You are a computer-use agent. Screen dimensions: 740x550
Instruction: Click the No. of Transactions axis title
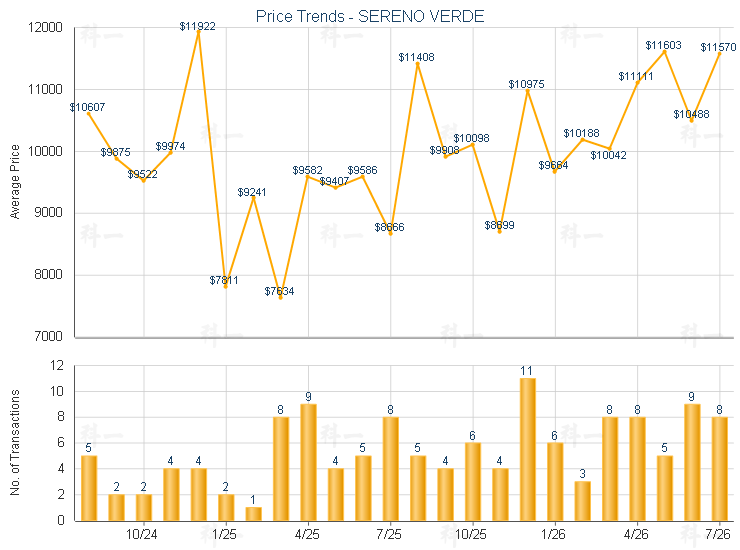15,442
